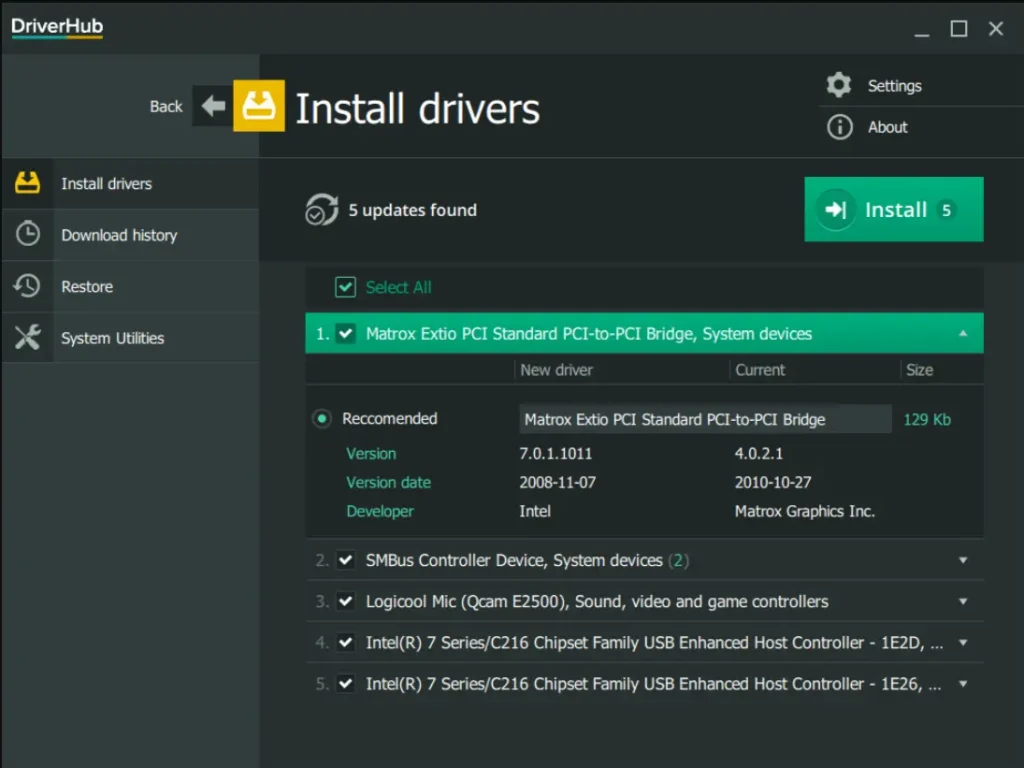The image size is (1024, 768).
Task: Click the green Install button
Action: pos(893,209)
